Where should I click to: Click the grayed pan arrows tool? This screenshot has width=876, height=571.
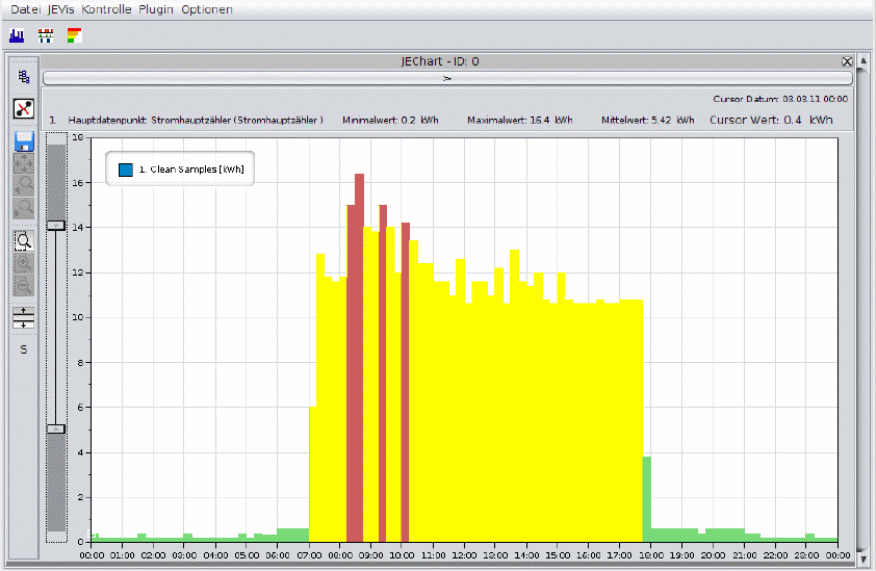click(24, 163)
